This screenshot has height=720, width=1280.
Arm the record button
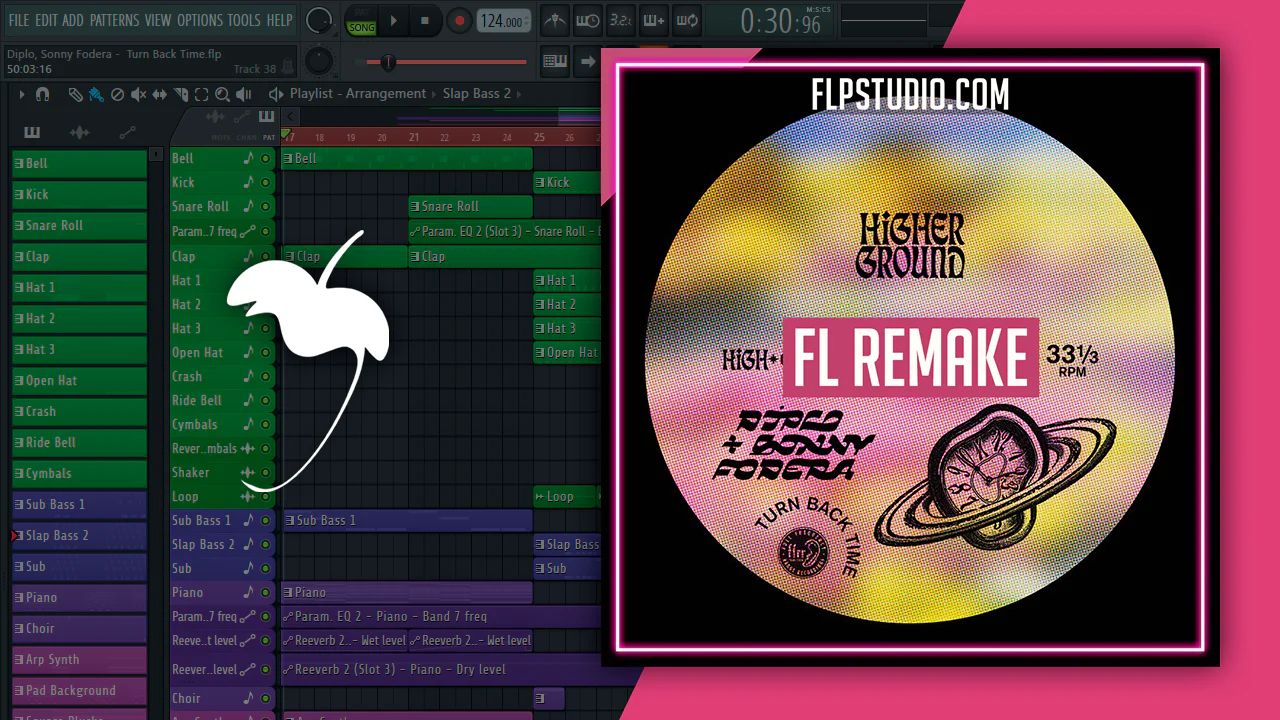[x=459, y=20]
